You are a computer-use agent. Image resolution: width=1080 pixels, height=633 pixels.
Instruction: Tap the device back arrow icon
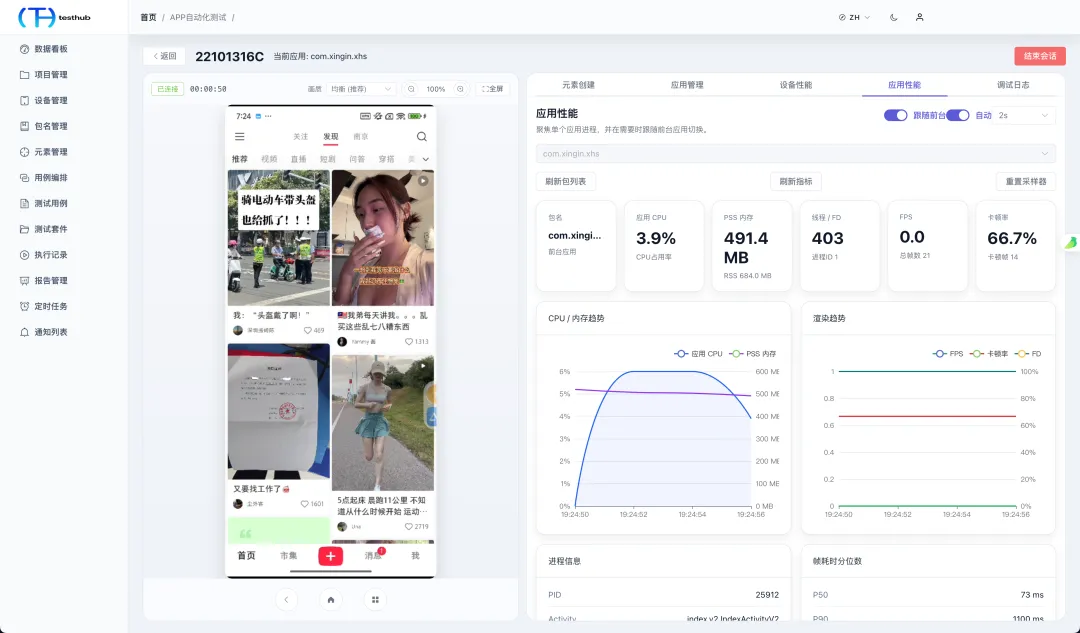coord(287,600)
